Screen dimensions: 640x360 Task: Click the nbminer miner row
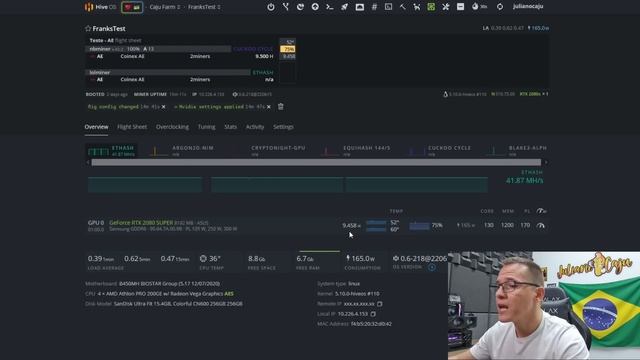pyautogui.click(x=180, y=49)
